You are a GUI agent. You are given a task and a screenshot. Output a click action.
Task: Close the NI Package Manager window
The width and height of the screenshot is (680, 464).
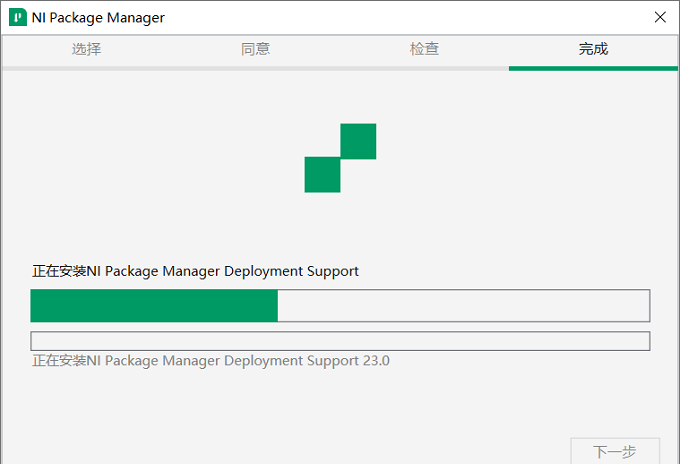660,17
